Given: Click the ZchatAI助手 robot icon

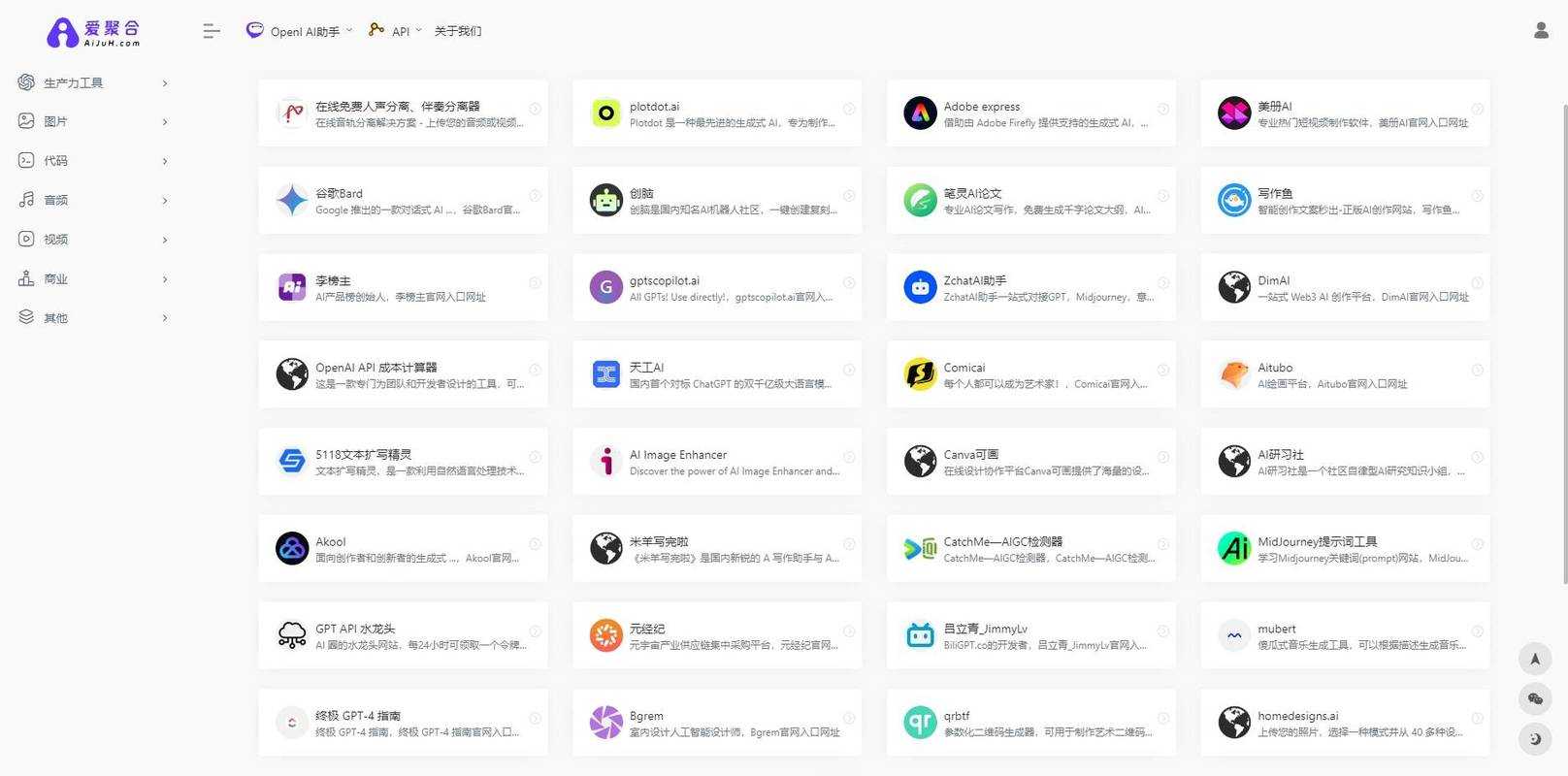Looking at the screenshot, I should (920, 287).
